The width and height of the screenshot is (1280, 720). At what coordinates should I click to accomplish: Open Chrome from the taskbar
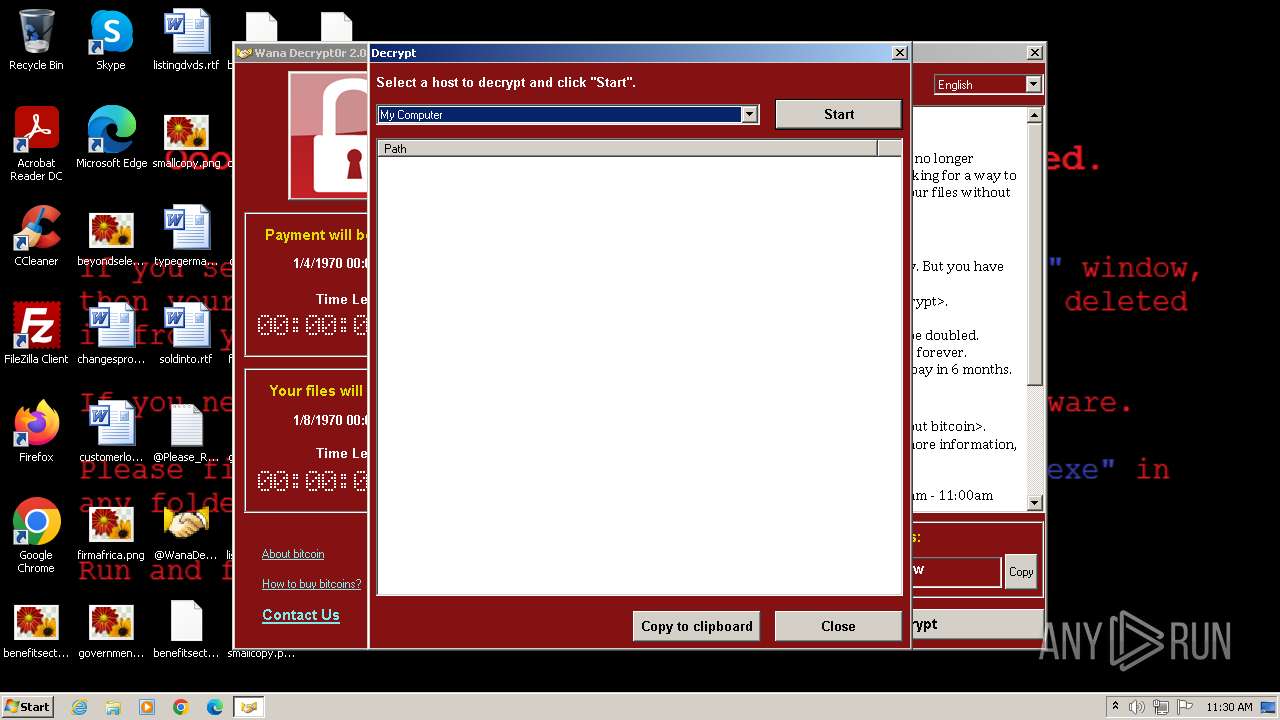[181, 707]
